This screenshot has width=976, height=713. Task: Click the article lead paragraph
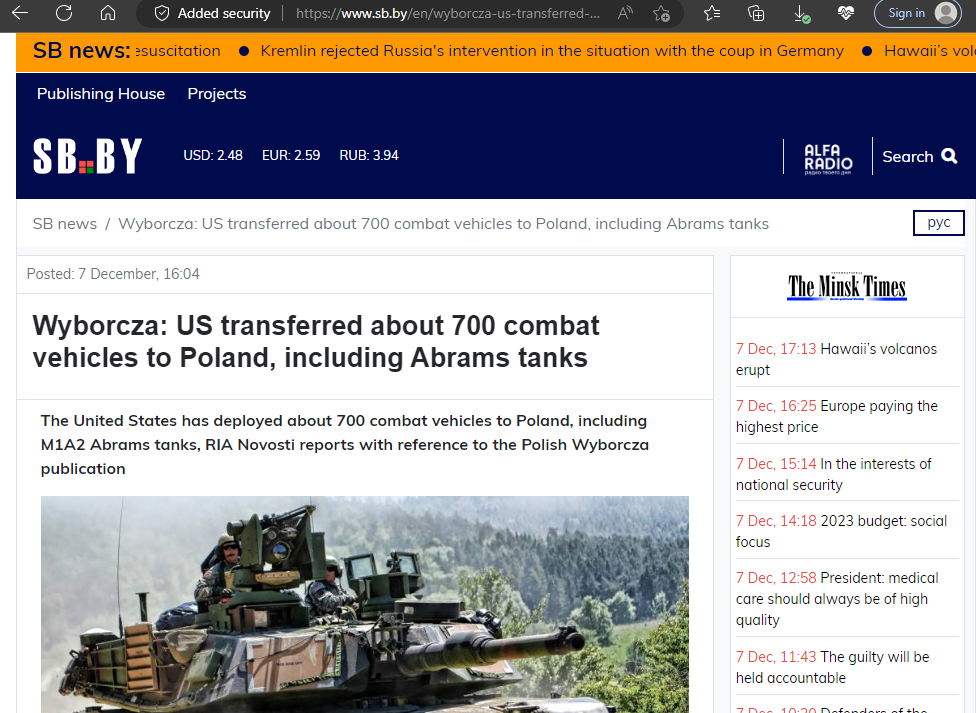(345, 445)
